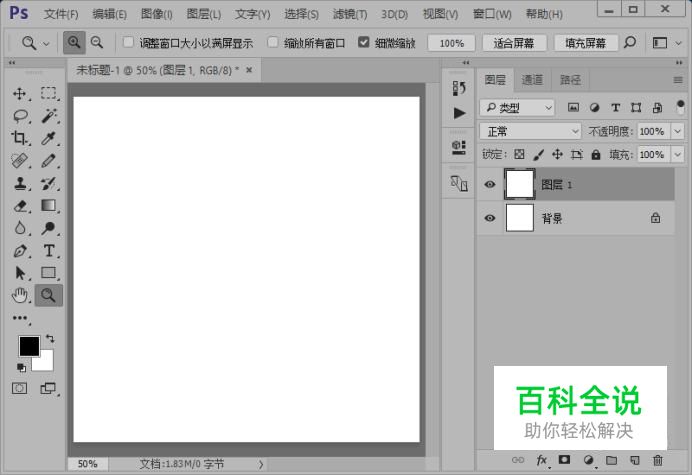Select the Clone Stamp tool

coord(19,183)
